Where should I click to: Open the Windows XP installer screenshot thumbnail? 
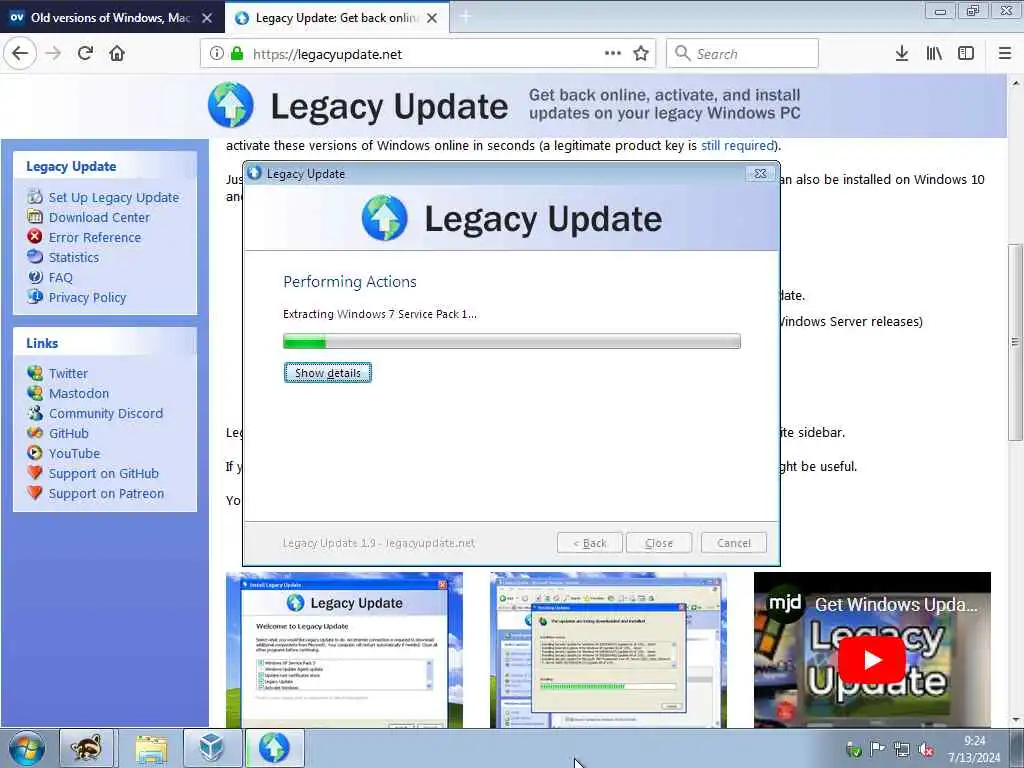[x=344, y=650]
